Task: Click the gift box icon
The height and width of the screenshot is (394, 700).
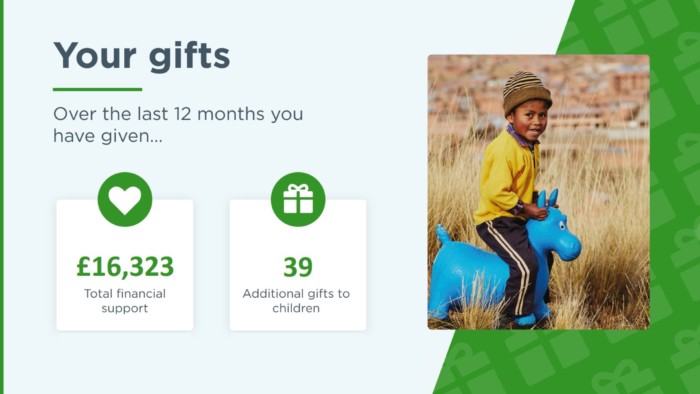Action: pos(298,199)
